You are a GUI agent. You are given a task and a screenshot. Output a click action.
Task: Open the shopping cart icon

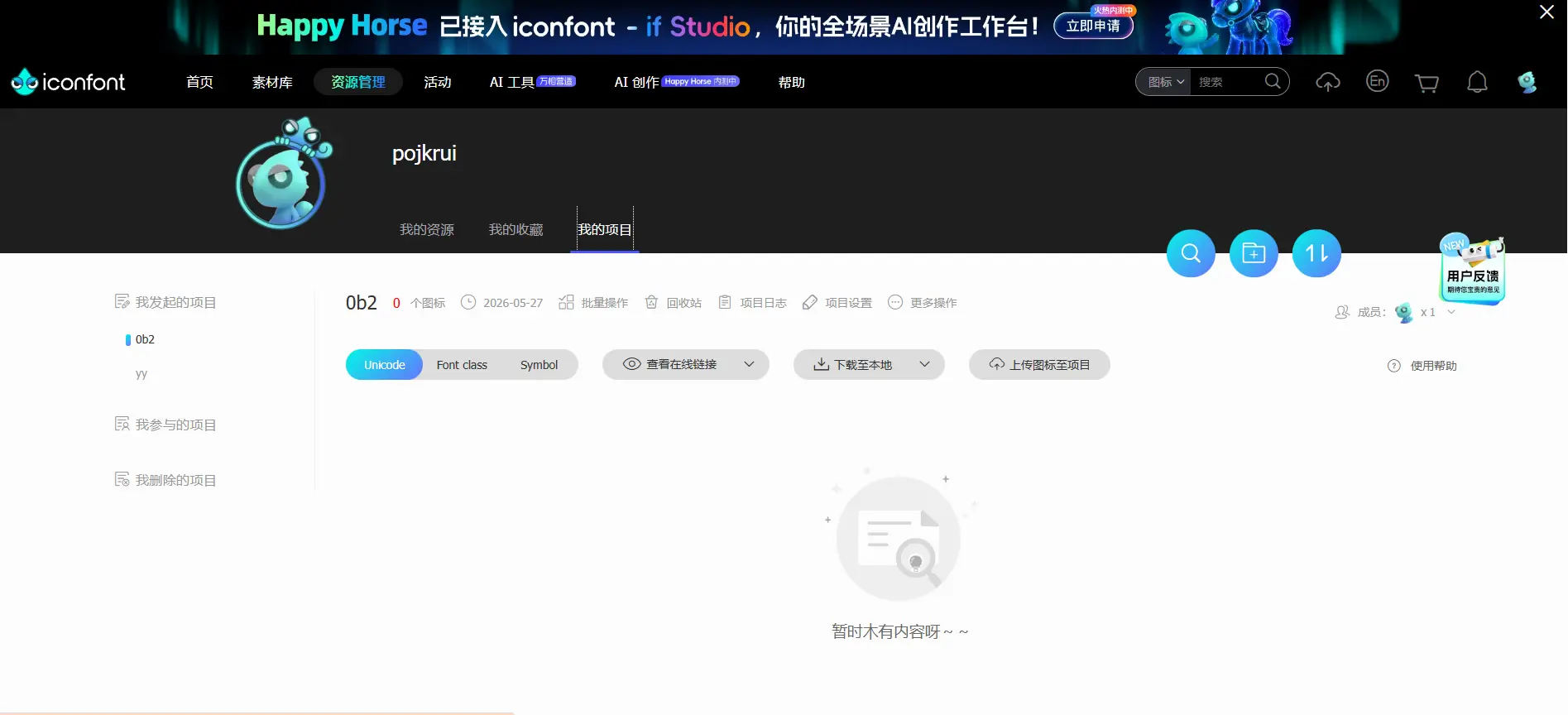click(1427, 83)
